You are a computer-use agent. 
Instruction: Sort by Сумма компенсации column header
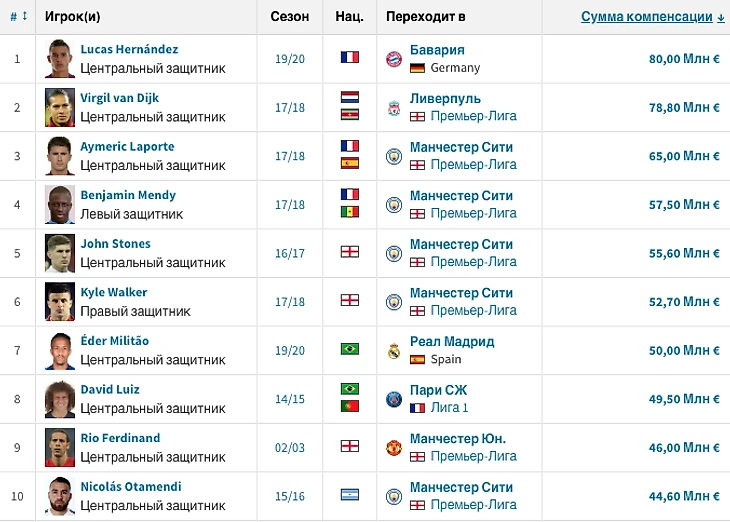(x=653, y=17)
